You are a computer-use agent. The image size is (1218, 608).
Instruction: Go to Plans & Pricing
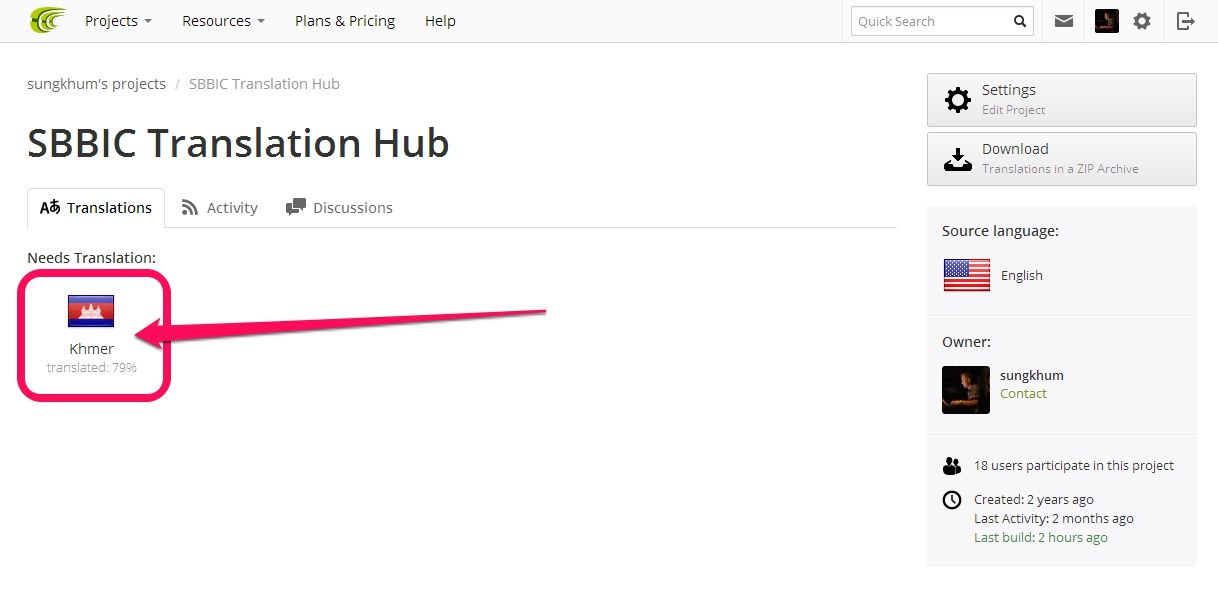345,21
